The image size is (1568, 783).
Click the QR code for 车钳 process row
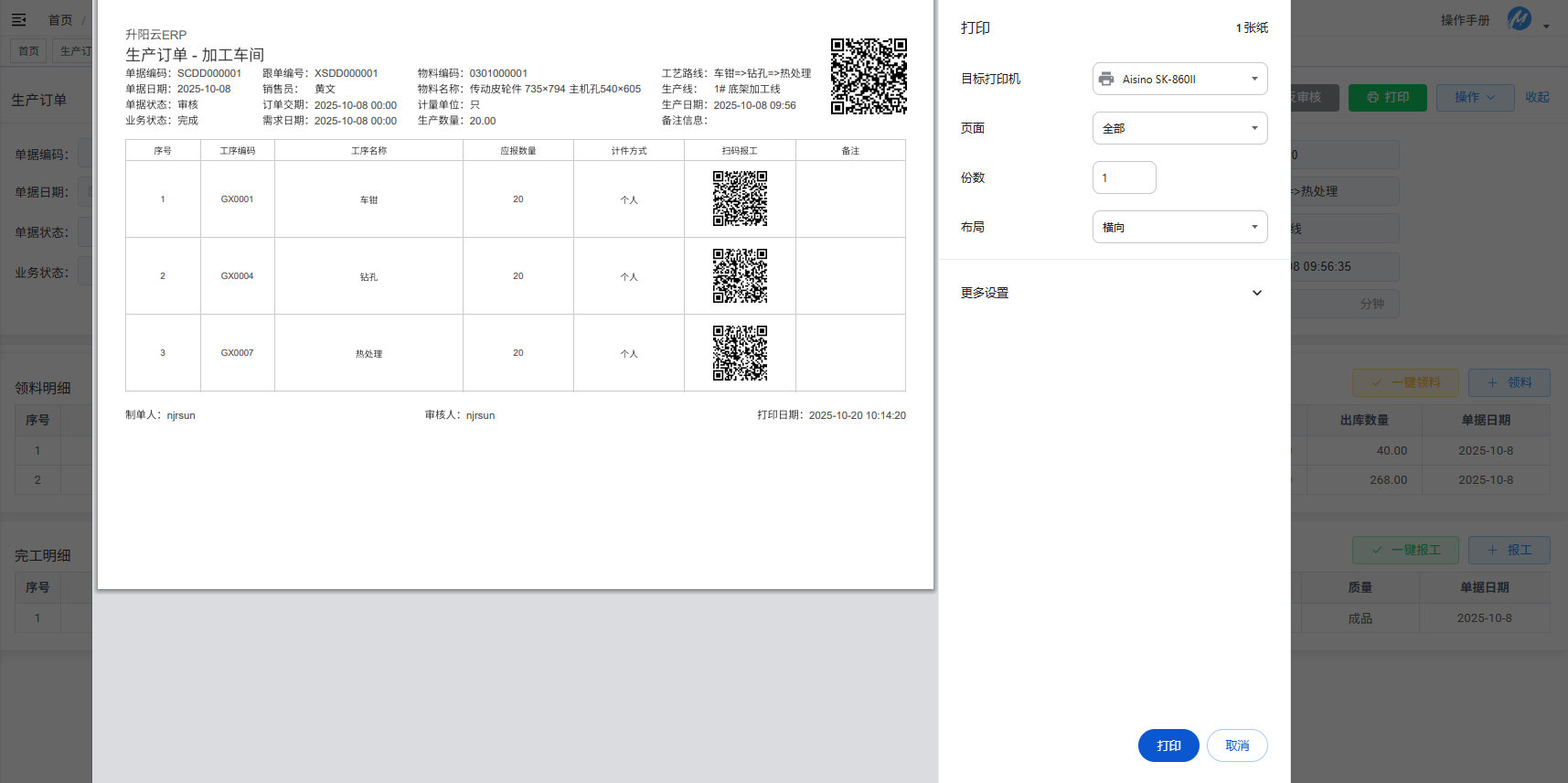(x=740, y=198)
